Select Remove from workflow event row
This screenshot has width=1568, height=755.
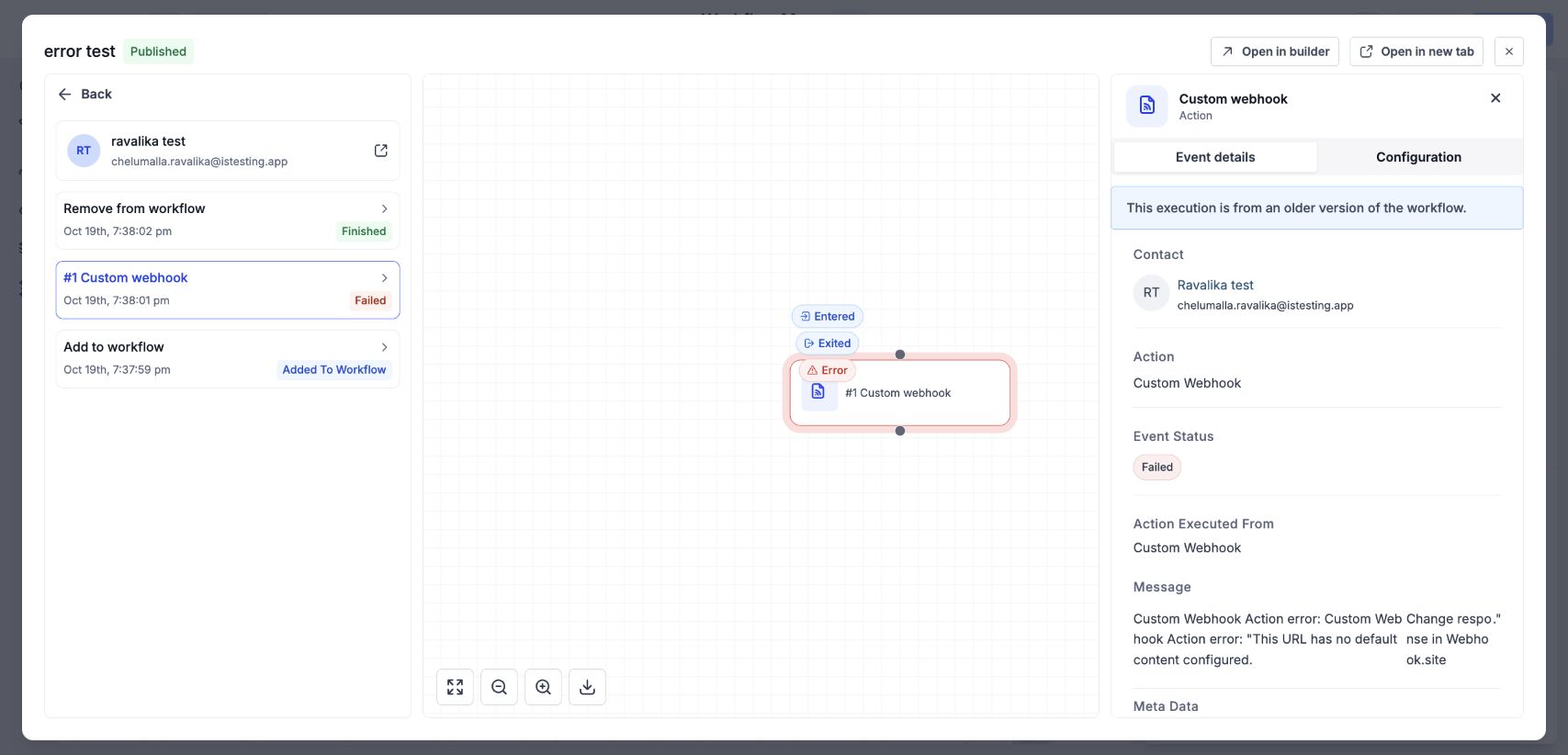228,220
